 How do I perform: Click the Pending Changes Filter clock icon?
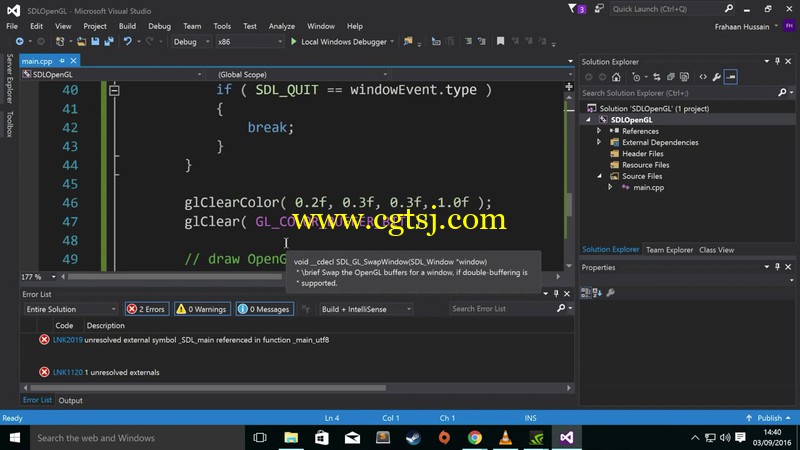coord(636,77)
